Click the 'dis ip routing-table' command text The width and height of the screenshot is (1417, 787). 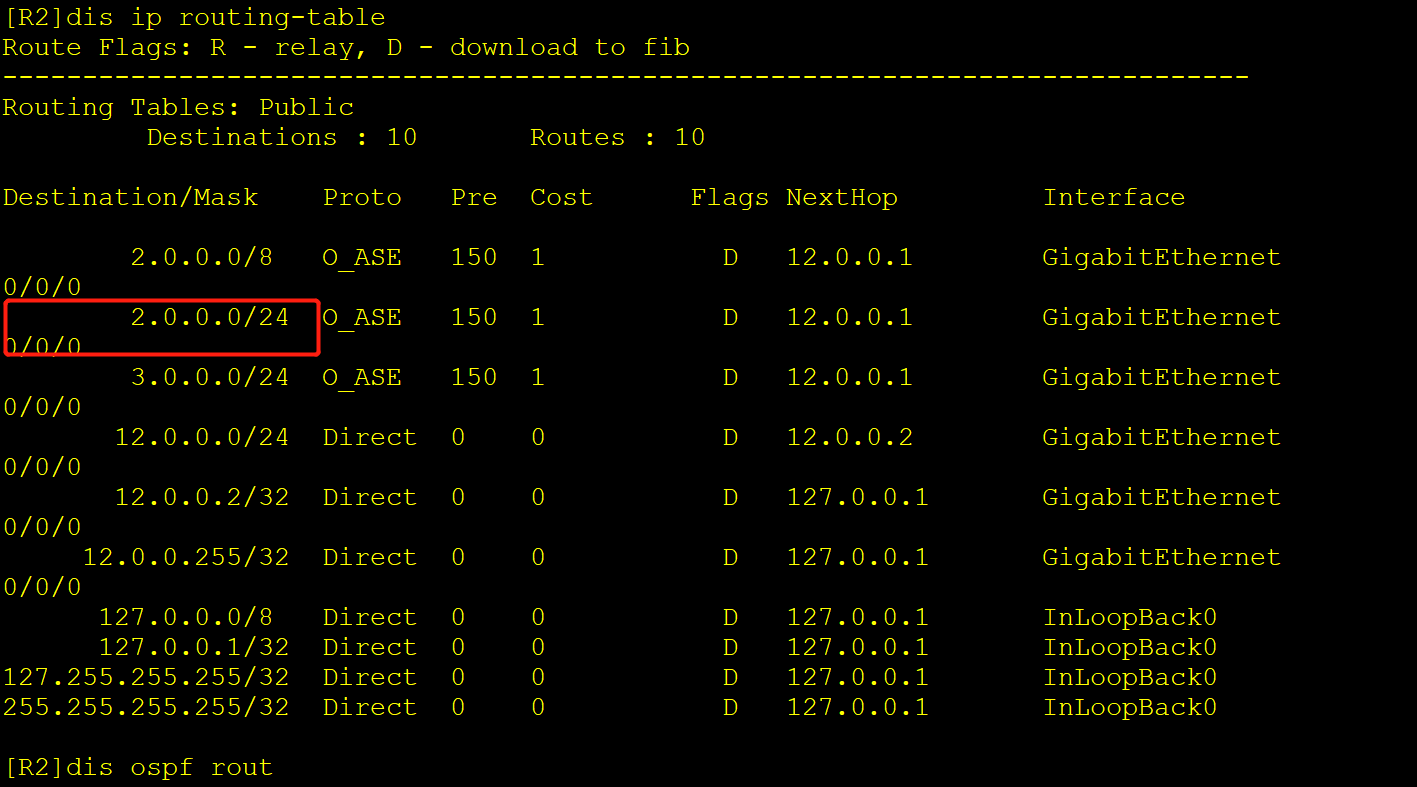pos(227,17)
